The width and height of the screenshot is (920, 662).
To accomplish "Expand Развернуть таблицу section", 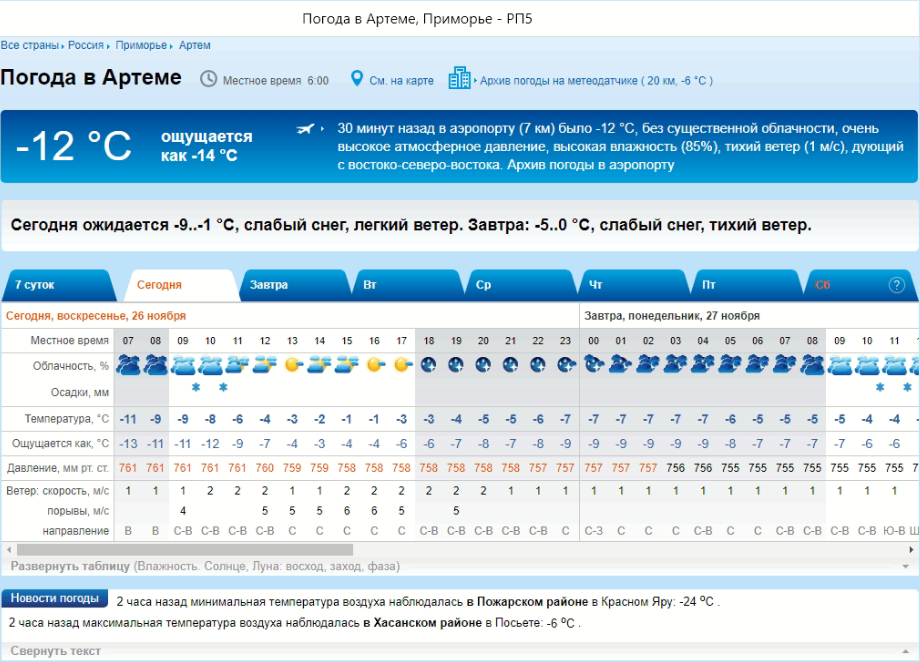I will pyautogui.click(x=205, y=566).
